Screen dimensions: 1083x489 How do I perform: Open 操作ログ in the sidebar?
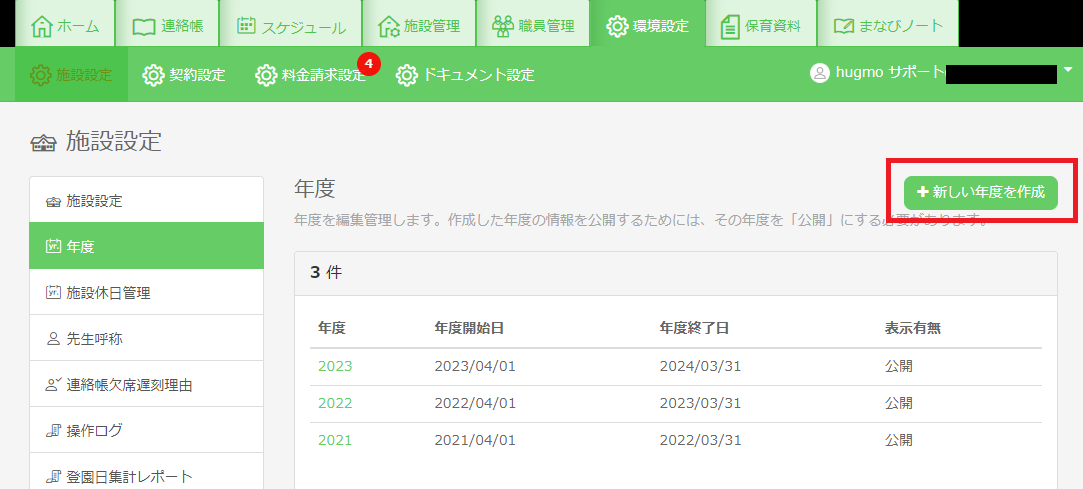coord(146,430)
